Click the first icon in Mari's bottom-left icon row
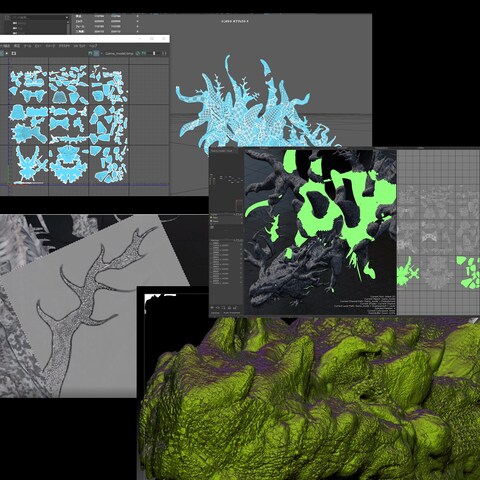The width and height of the screenshot is (480, 480). tap(212, 307)
